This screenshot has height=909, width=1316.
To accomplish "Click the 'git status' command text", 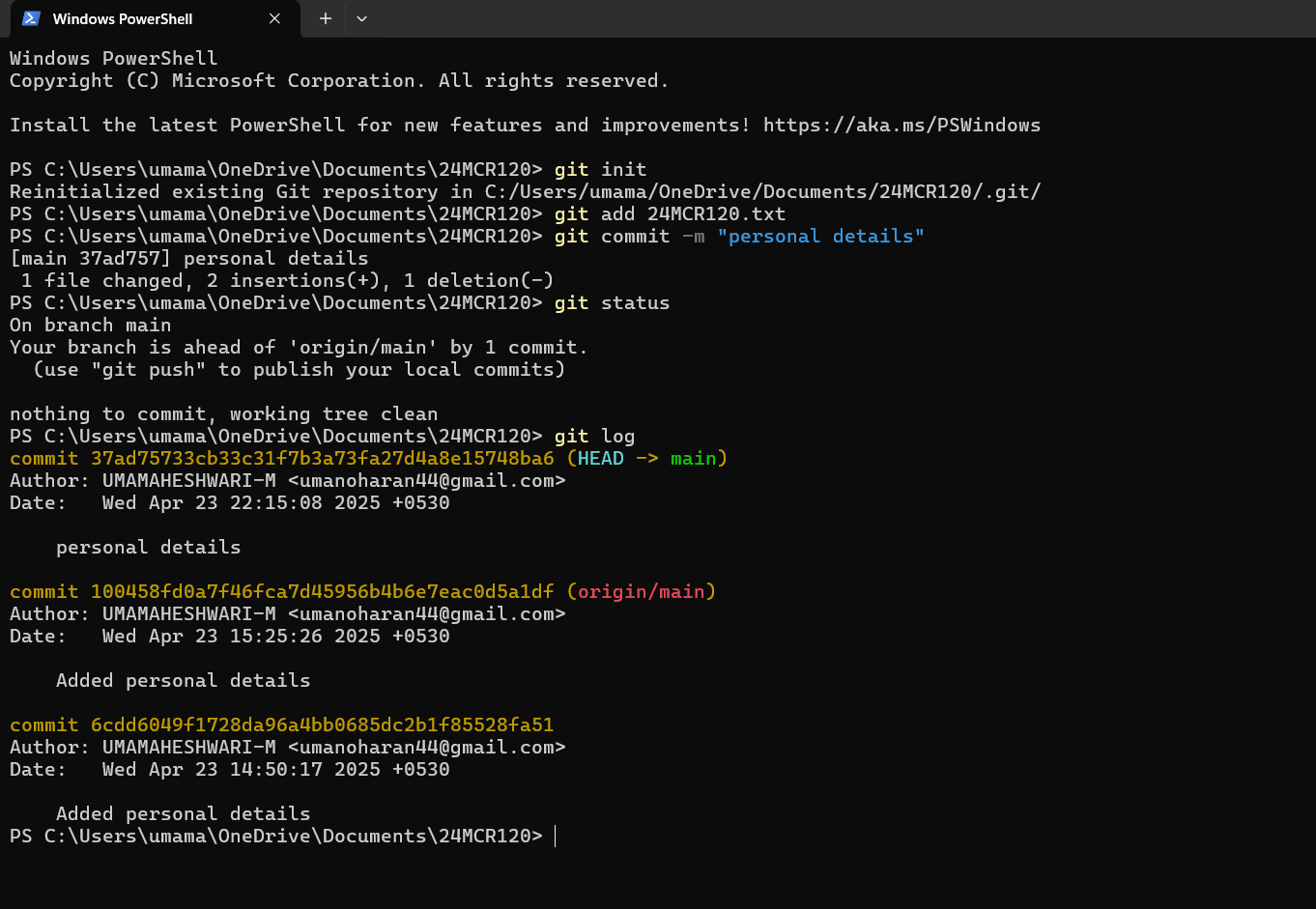I will click(612, 302).
